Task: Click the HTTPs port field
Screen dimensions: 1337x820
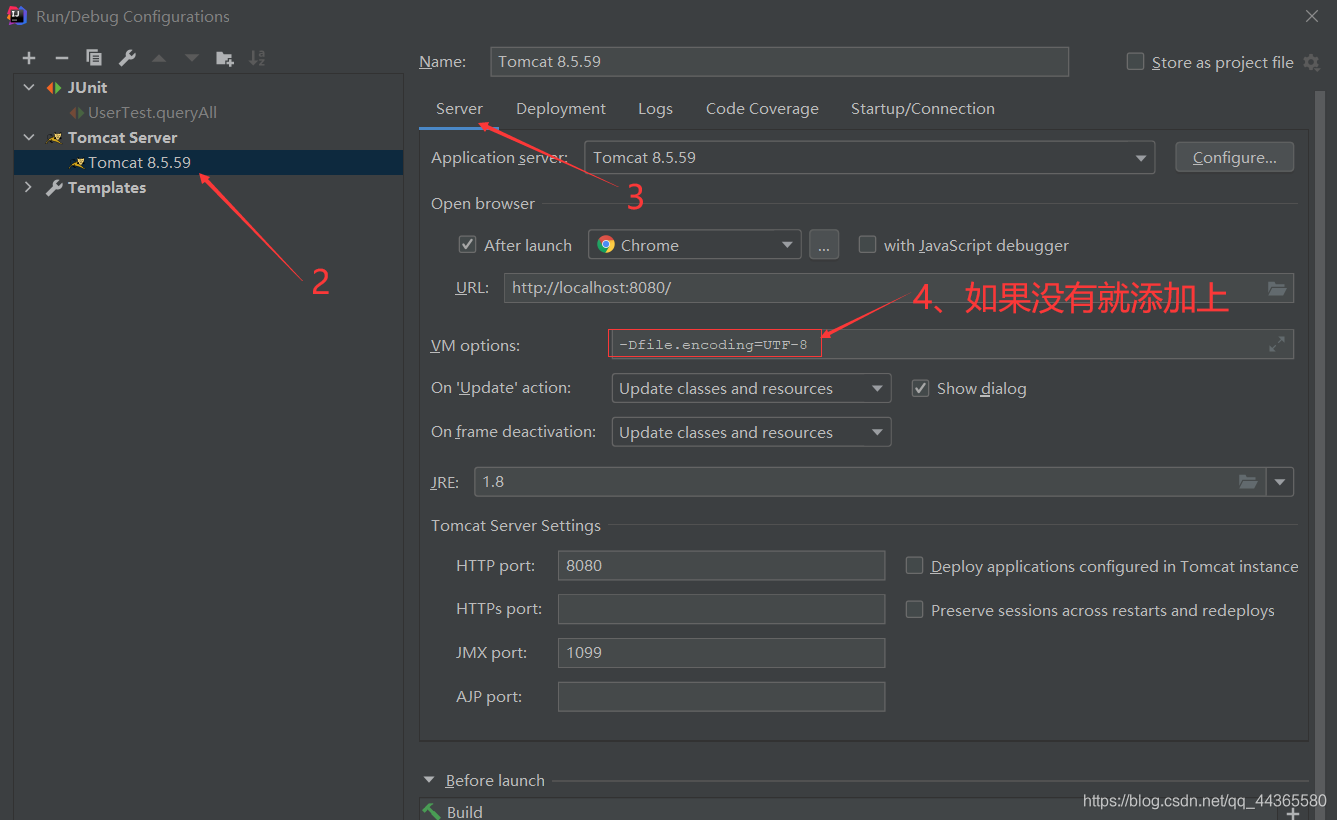Action: click(721, 609)
